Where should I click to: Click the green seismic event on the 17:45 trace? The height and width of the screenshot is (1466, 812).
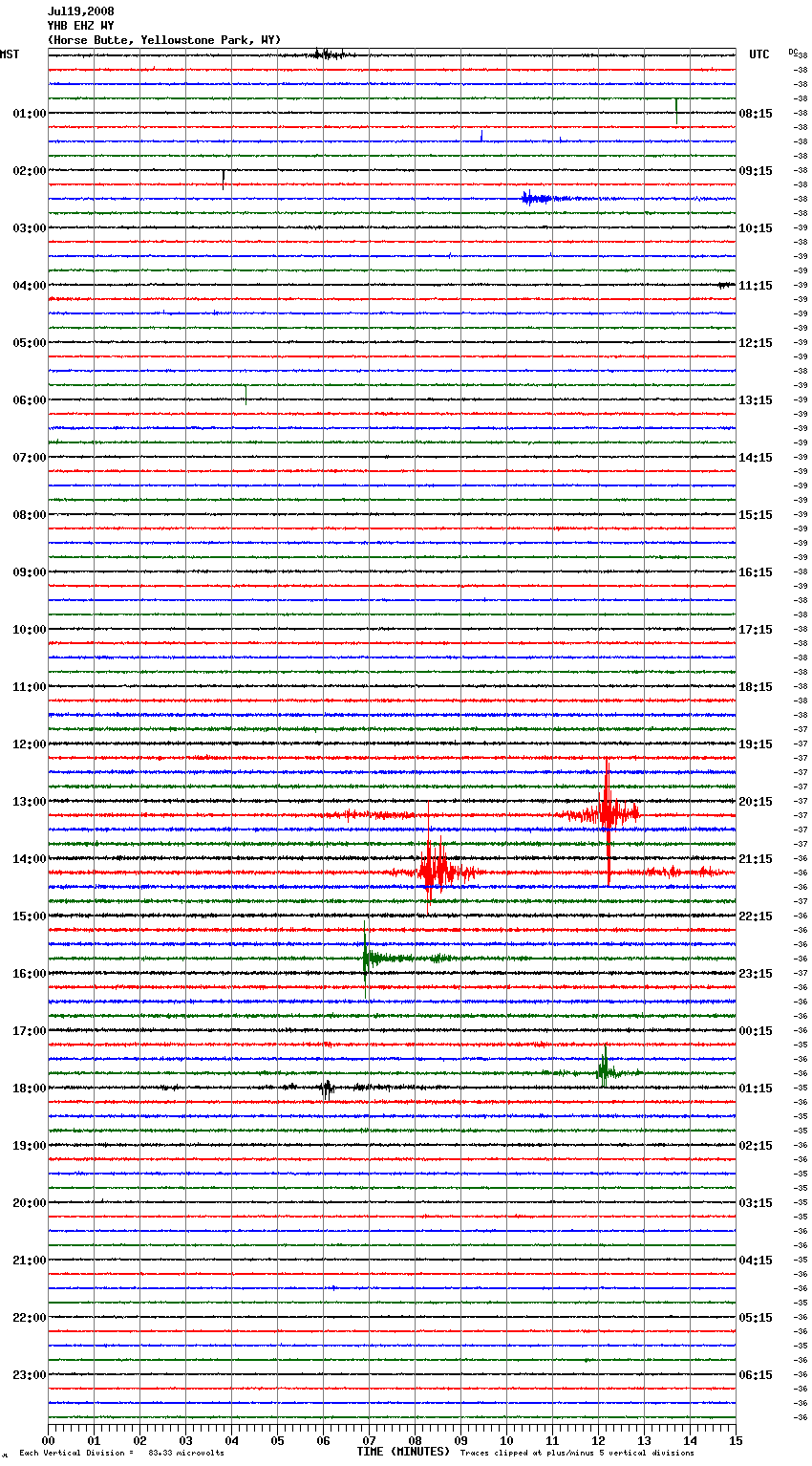(x=604, y=1072)
